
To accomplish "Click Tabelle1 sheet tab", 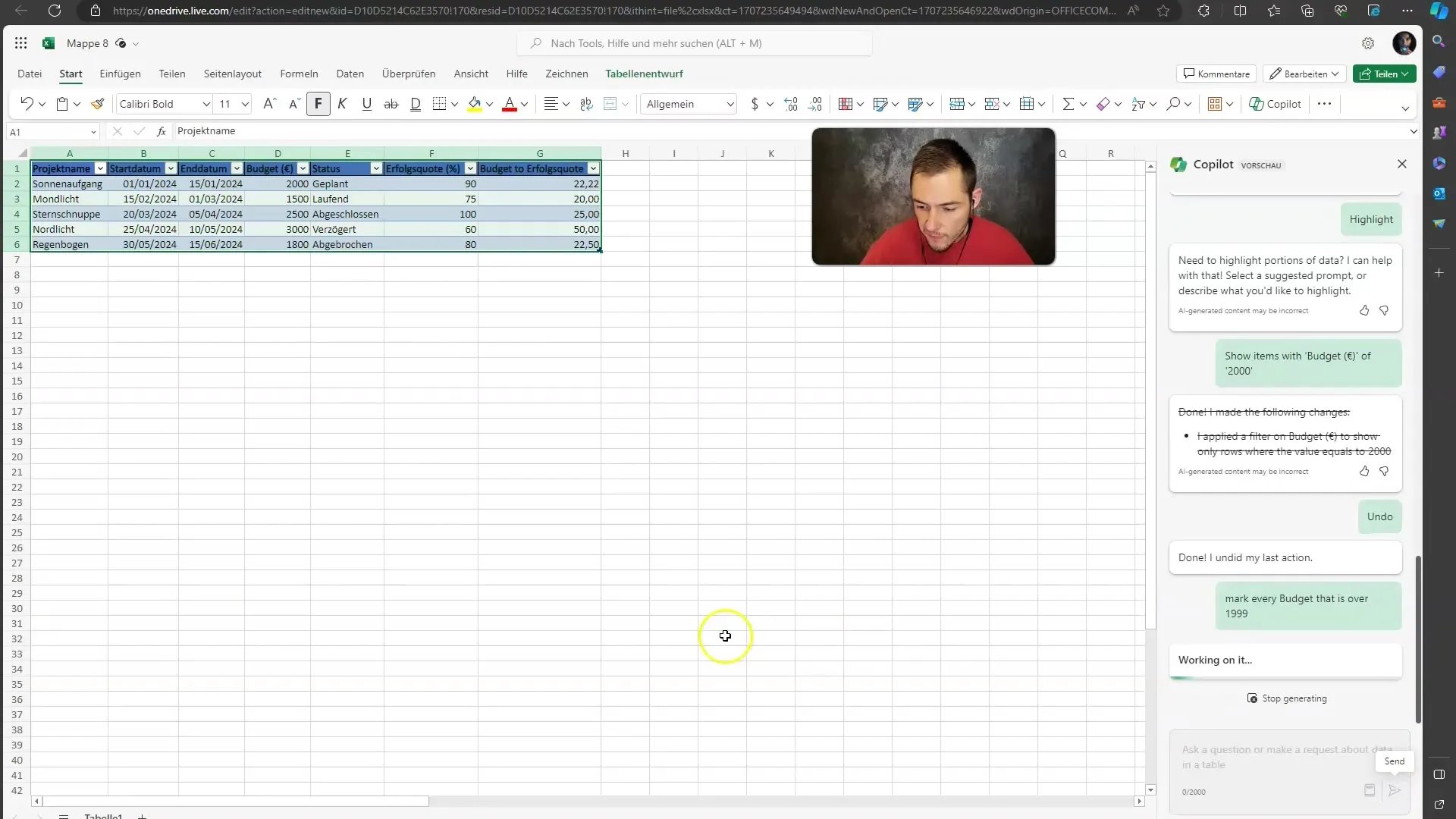I will pos(104,815).
